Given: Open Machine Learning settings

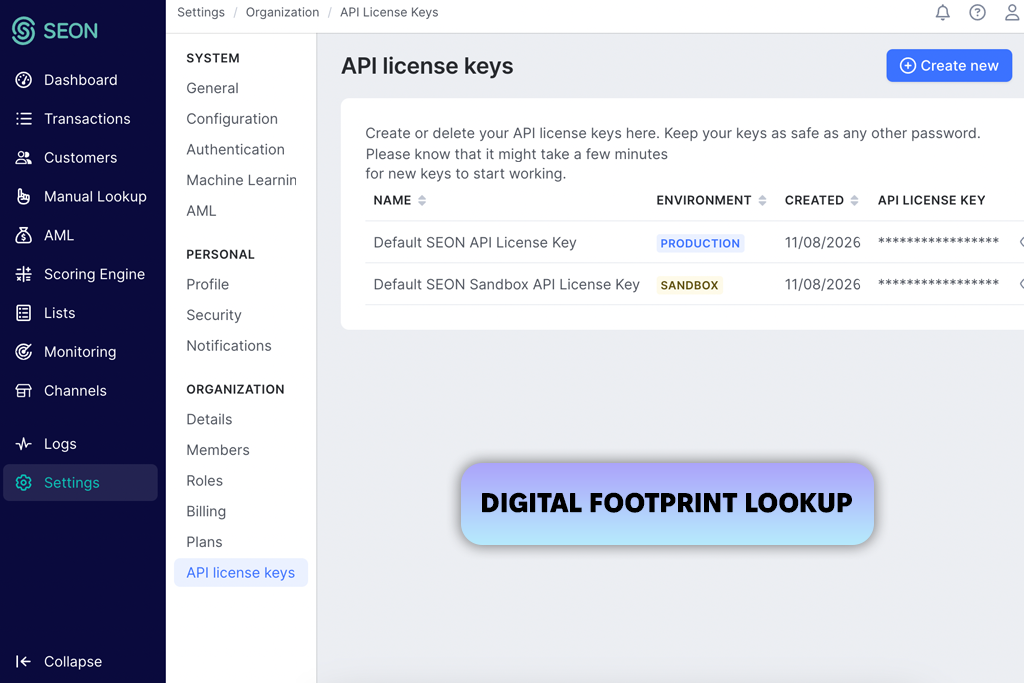Looking at the screenshot, I should coord(242,180).
